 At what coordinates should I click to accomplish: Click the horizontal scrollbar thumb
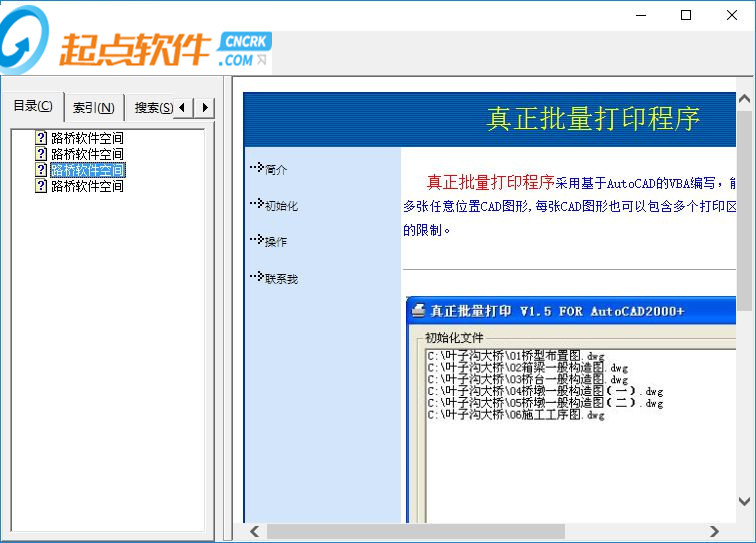pyautogui.click(x=416, y=531)
